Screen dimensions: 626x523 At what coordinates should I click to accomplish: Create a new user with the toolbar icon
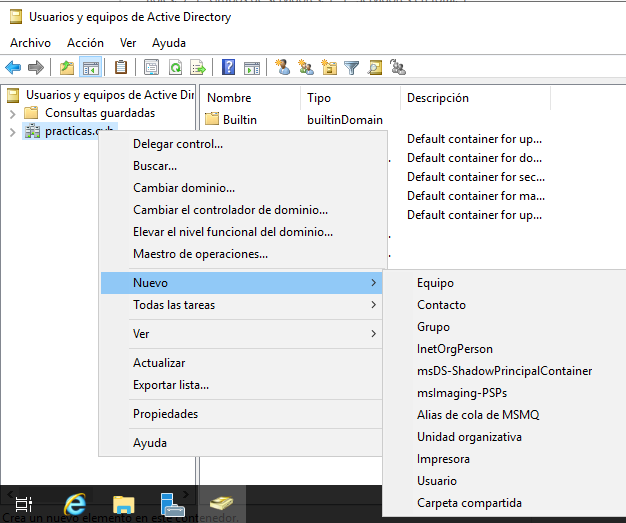(283, 67)
